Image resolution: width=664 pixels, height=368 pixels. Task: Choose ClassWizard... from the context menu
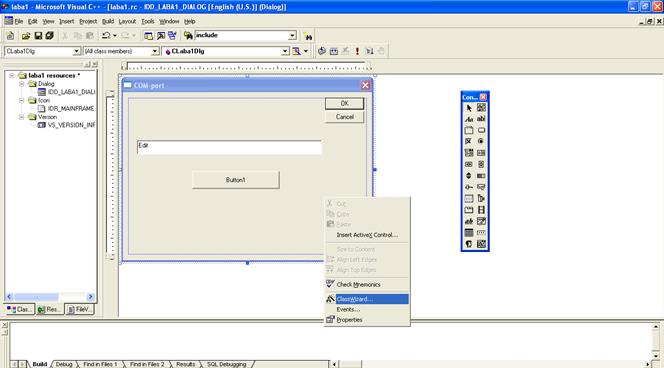[367, 299]
